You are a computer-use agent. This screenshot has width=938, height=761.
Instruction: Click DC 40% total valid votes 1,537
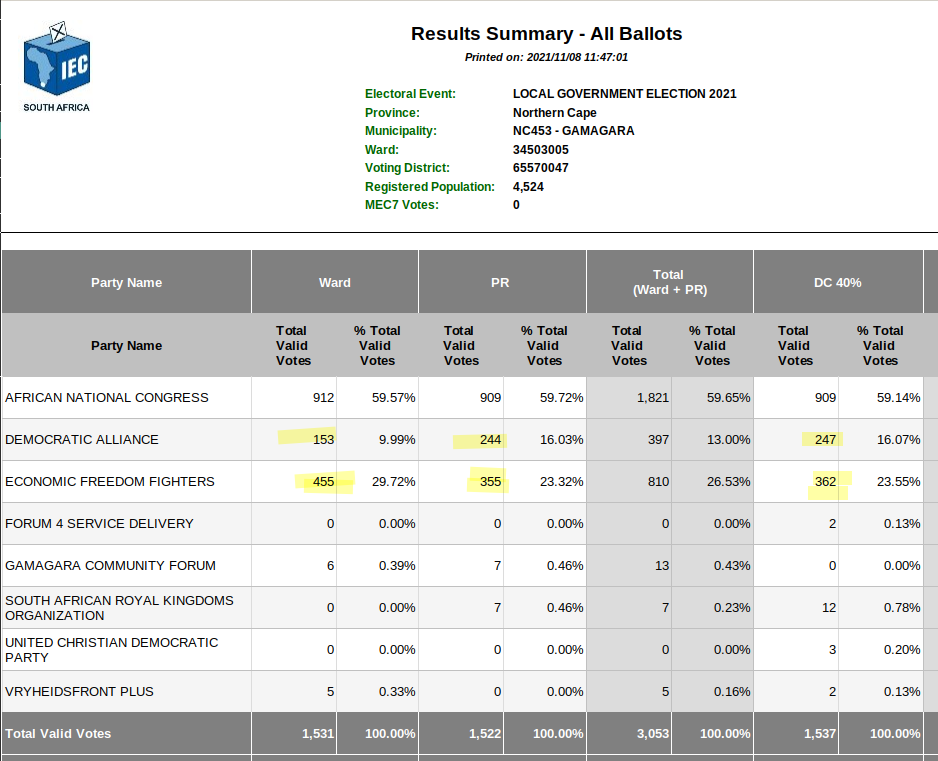click(x=820, y=733)
